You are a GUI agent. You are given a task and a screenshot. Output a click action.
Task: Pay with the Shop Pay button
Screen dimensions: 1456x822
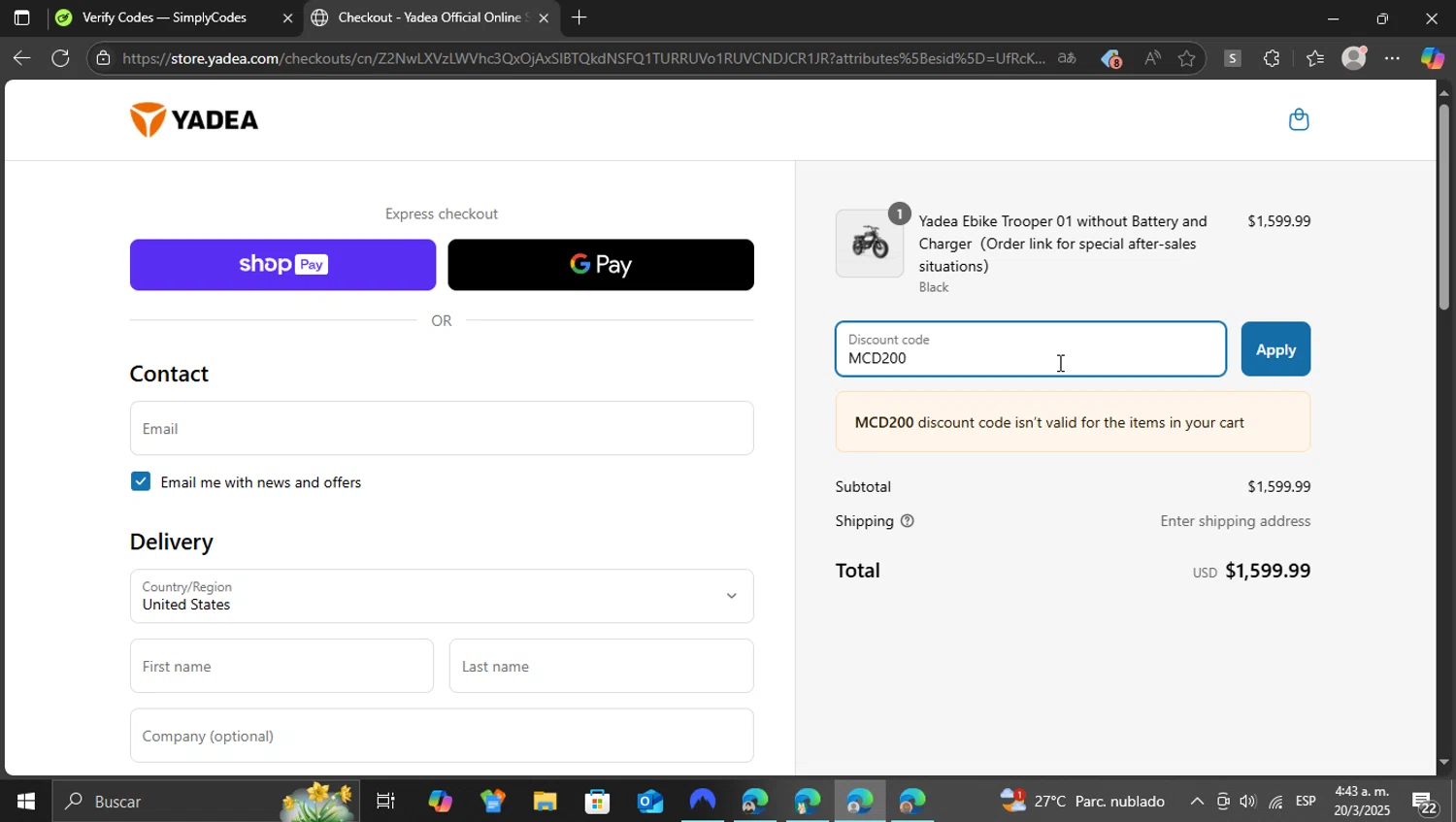point(282,265)
